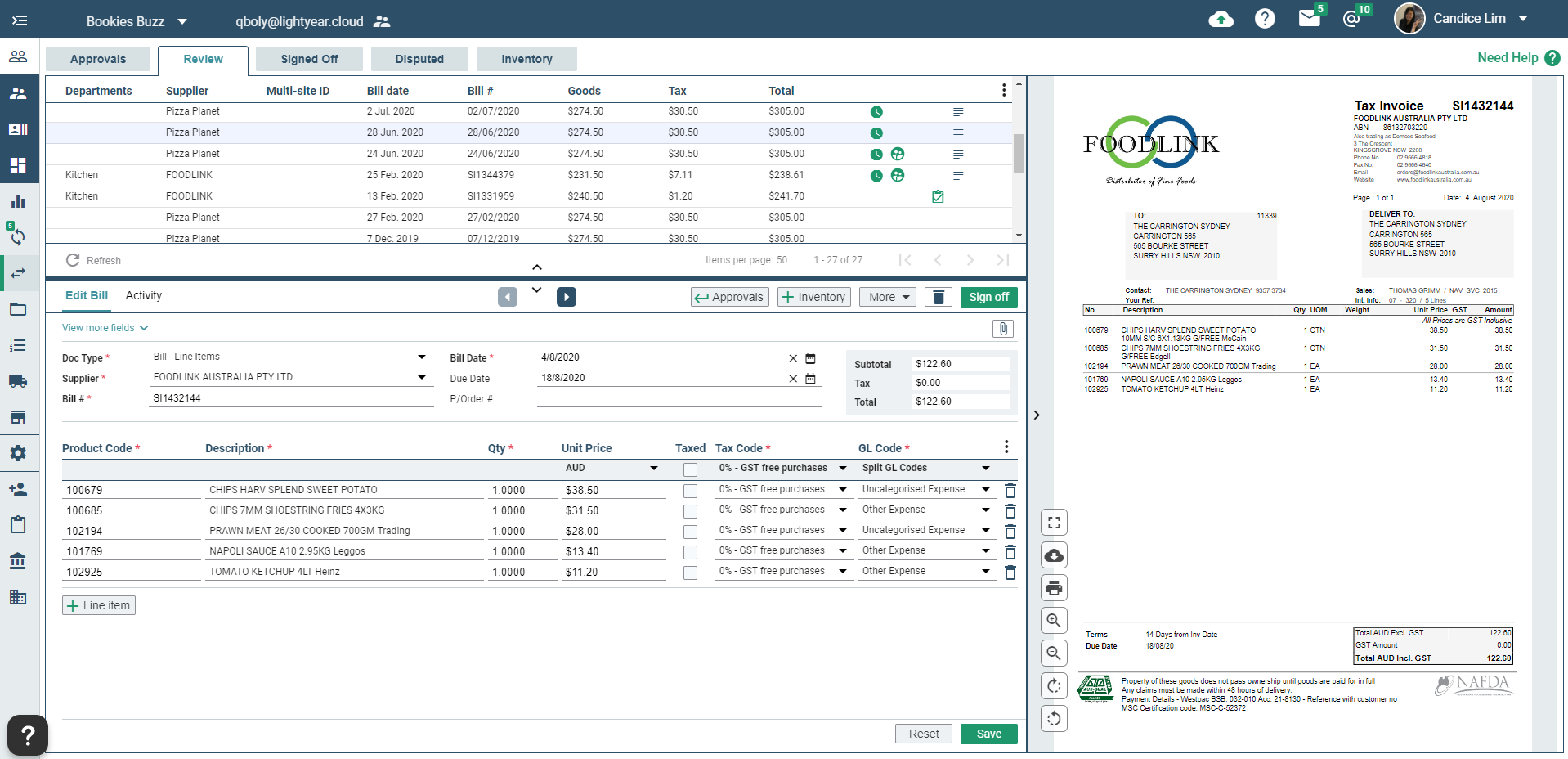The height and width of the screenshot is (759, 1568).
Task: Rotate the invoice clockwise
Action: [1054, 686]
